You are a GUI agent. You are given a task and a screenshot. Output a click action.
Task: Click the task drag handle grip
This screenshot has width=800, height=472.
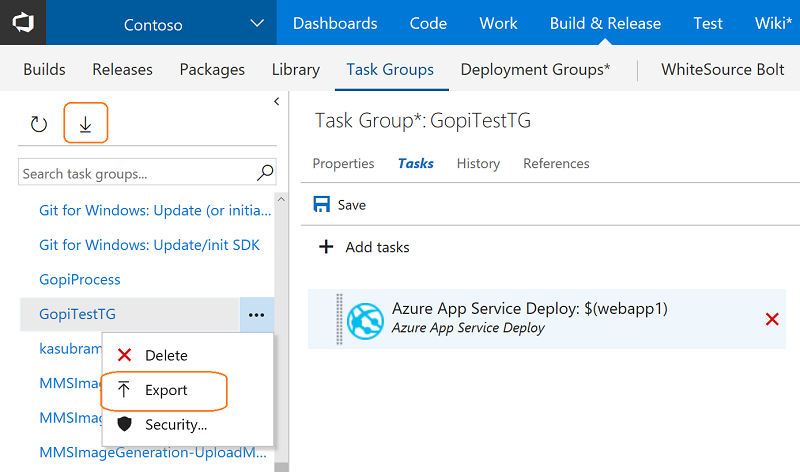click(339, 319)
